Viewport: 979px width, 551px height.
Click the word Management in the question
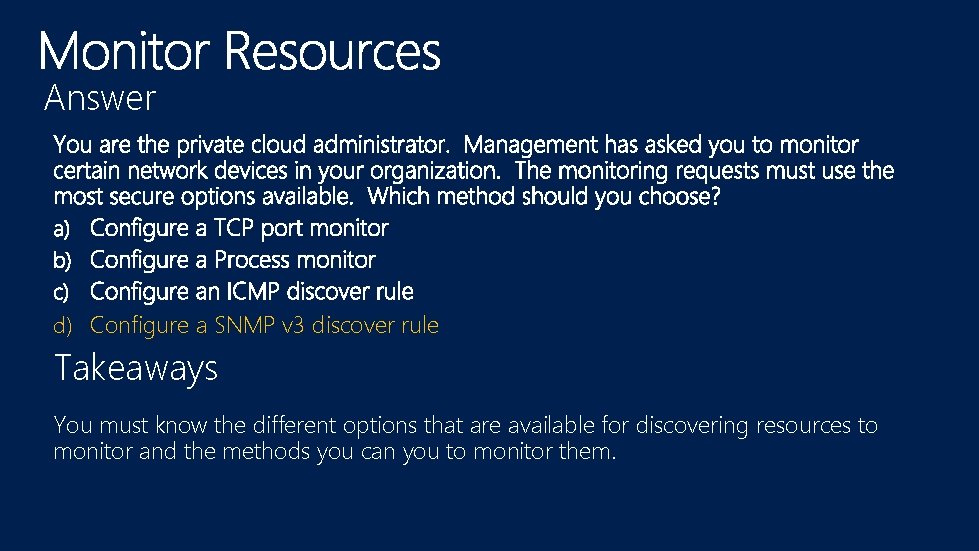point(531,145)
